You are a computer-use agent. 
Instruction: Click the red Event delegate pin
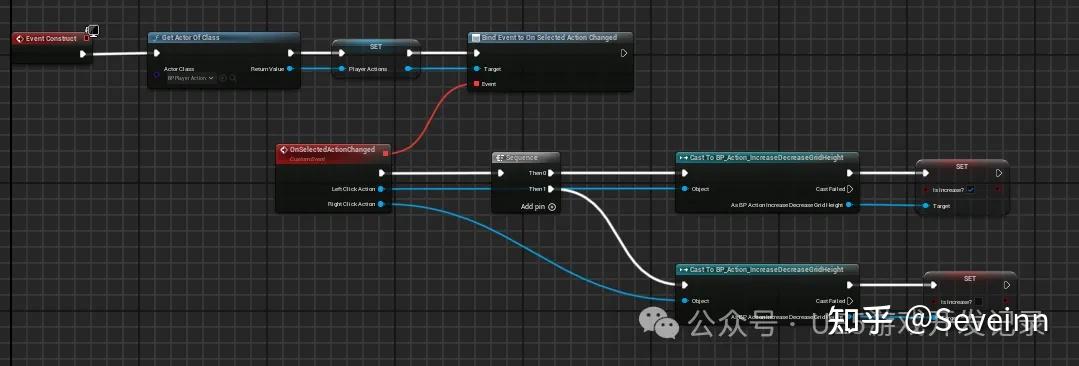click(x=476, y=83)
